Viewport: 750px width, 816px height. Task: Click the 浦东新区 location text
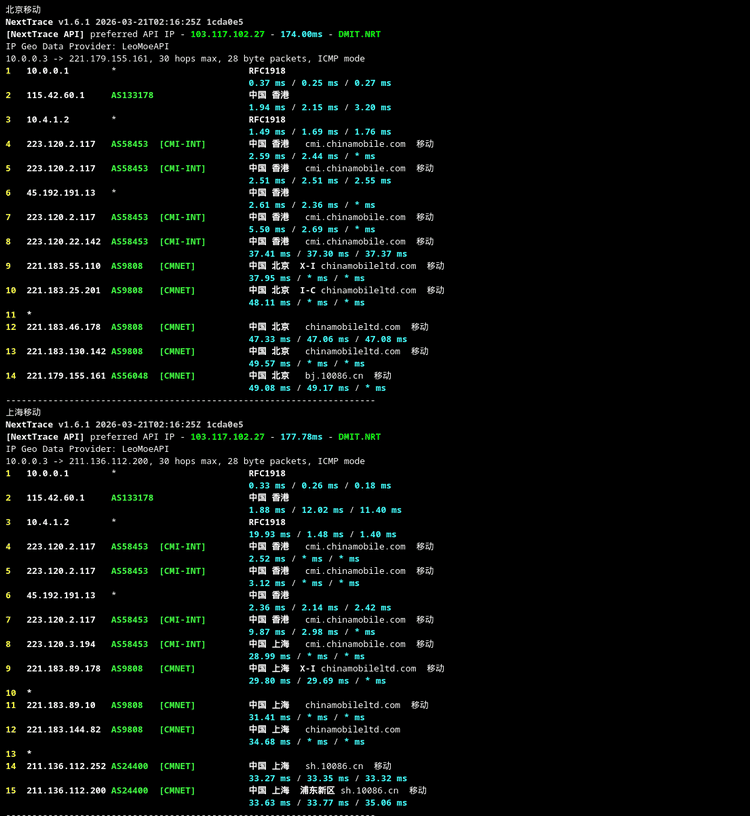[317, 790]
